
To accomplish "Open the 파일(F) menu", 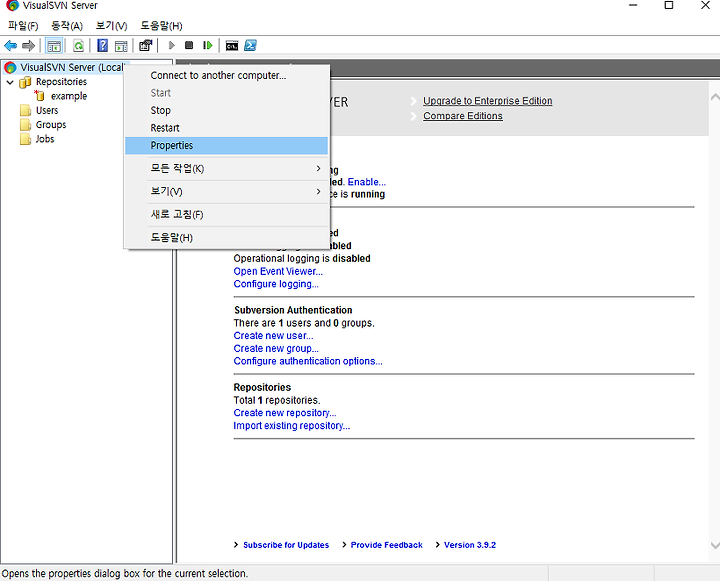I will (23, 26).
